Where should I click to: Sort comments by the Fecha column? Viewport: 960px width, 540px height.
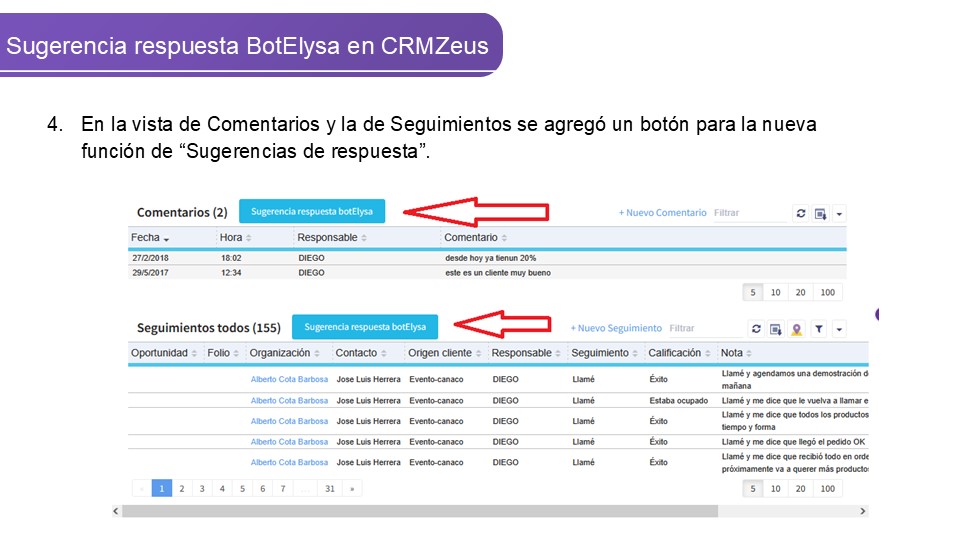(x=151, y=238)
